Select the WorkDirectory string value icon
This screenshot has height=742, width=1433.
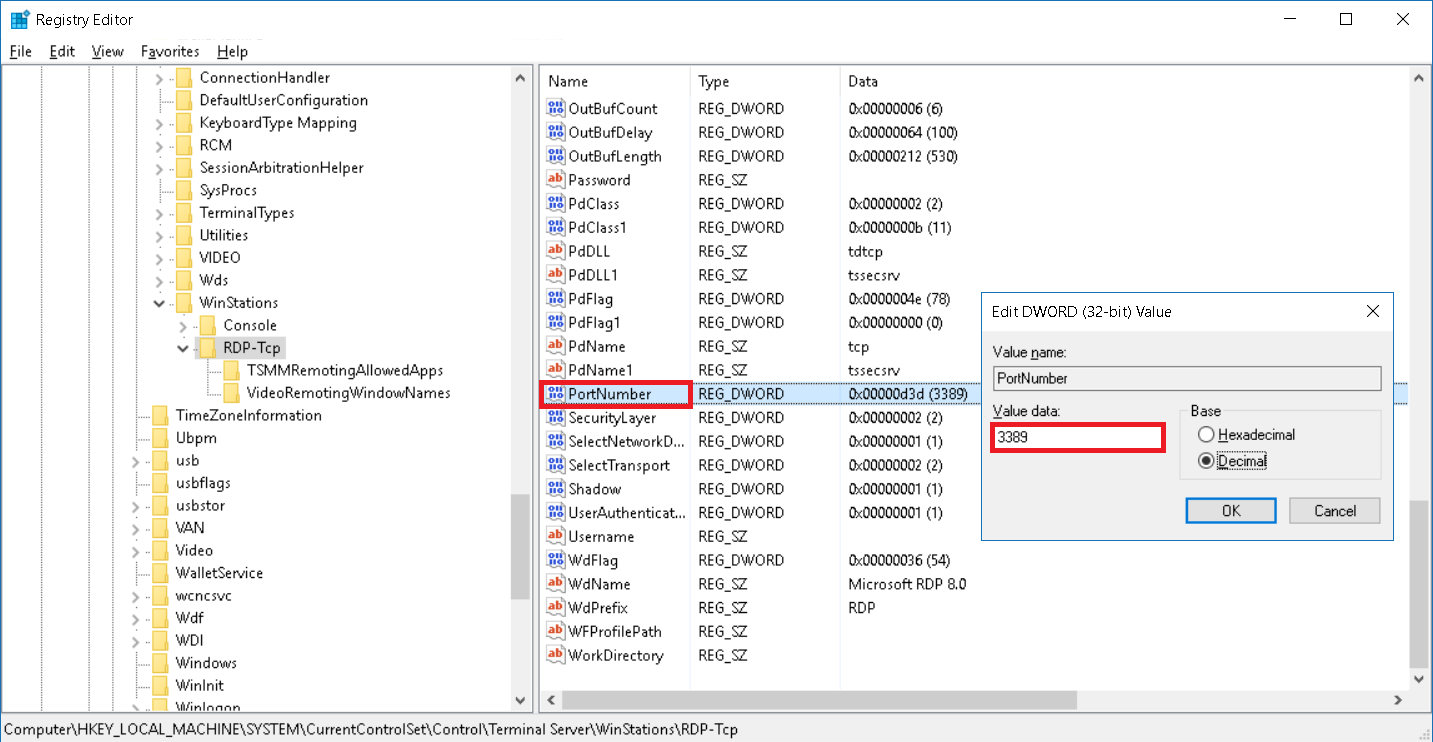click(556, 656)
